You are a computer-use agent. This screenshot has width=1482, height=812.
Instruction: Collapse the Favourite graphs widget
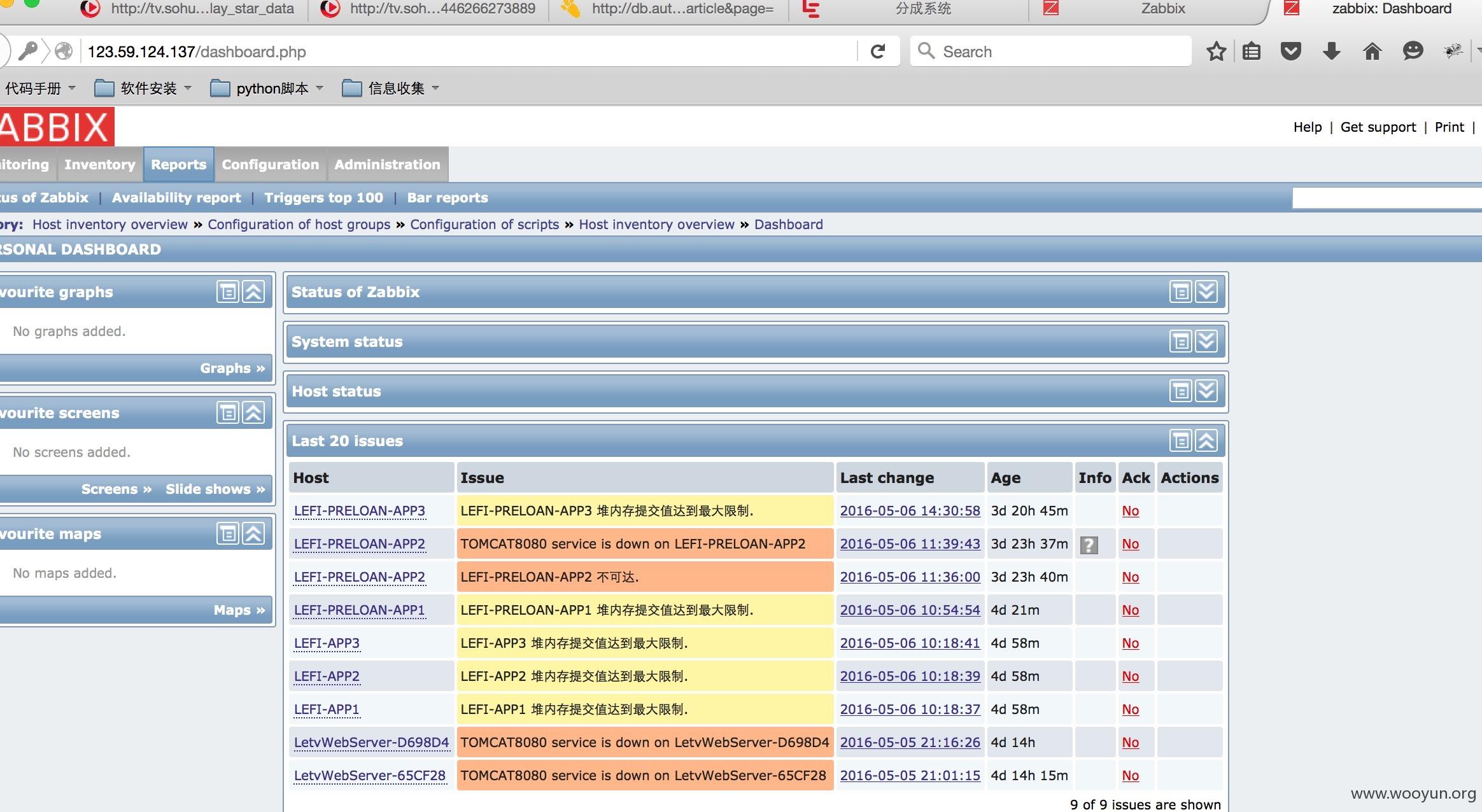coord(253,292)
